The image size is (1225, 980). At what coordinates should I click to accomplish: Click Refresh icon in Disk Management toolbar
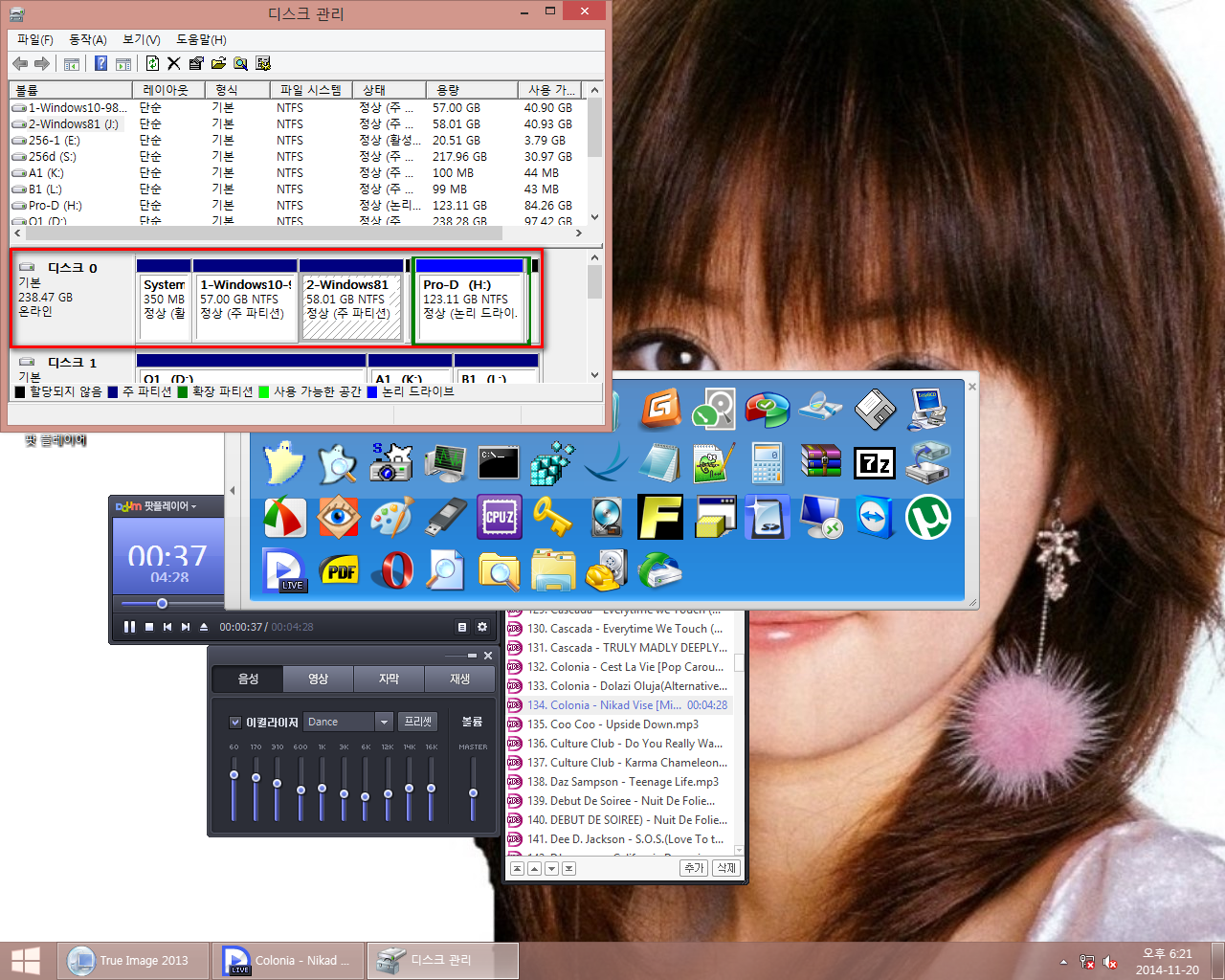click(x=152, y=63)
